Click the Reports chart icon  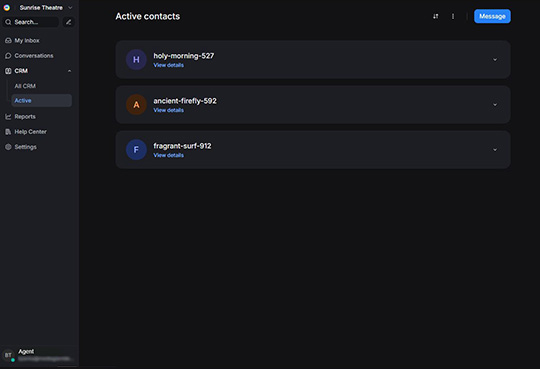tap(8, 117)
